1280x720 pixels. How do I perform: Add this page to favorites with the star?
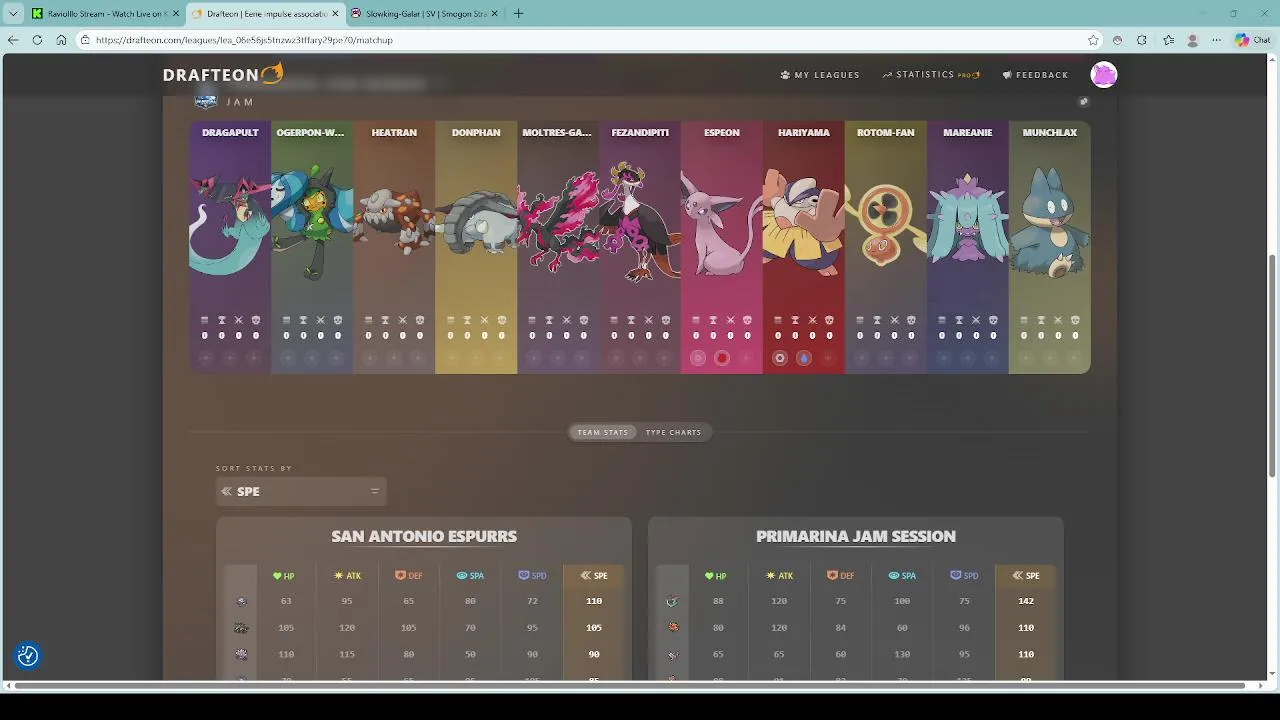1093,40
